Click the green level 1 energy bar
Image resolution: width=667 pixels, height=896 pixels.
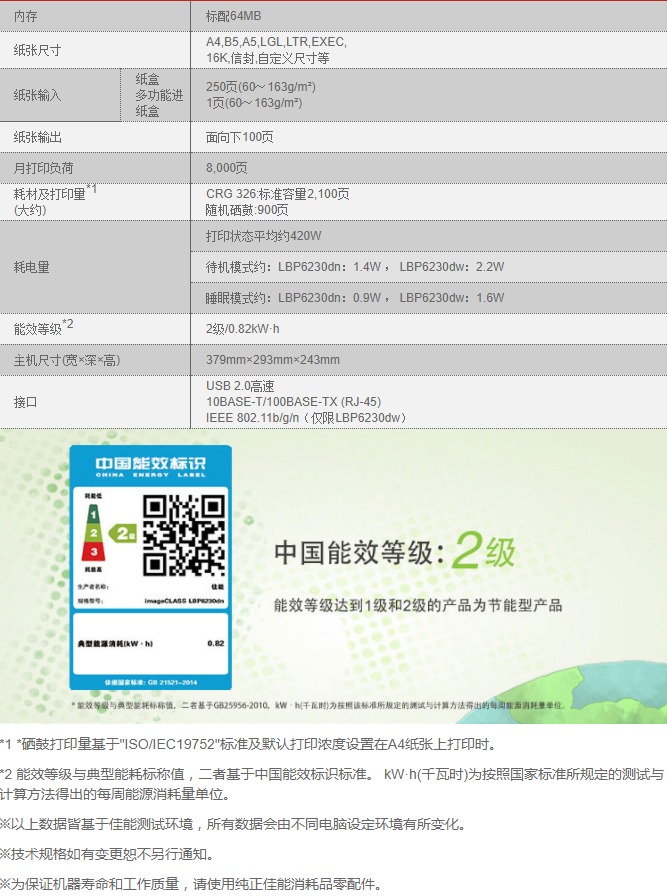click(94, 514)
